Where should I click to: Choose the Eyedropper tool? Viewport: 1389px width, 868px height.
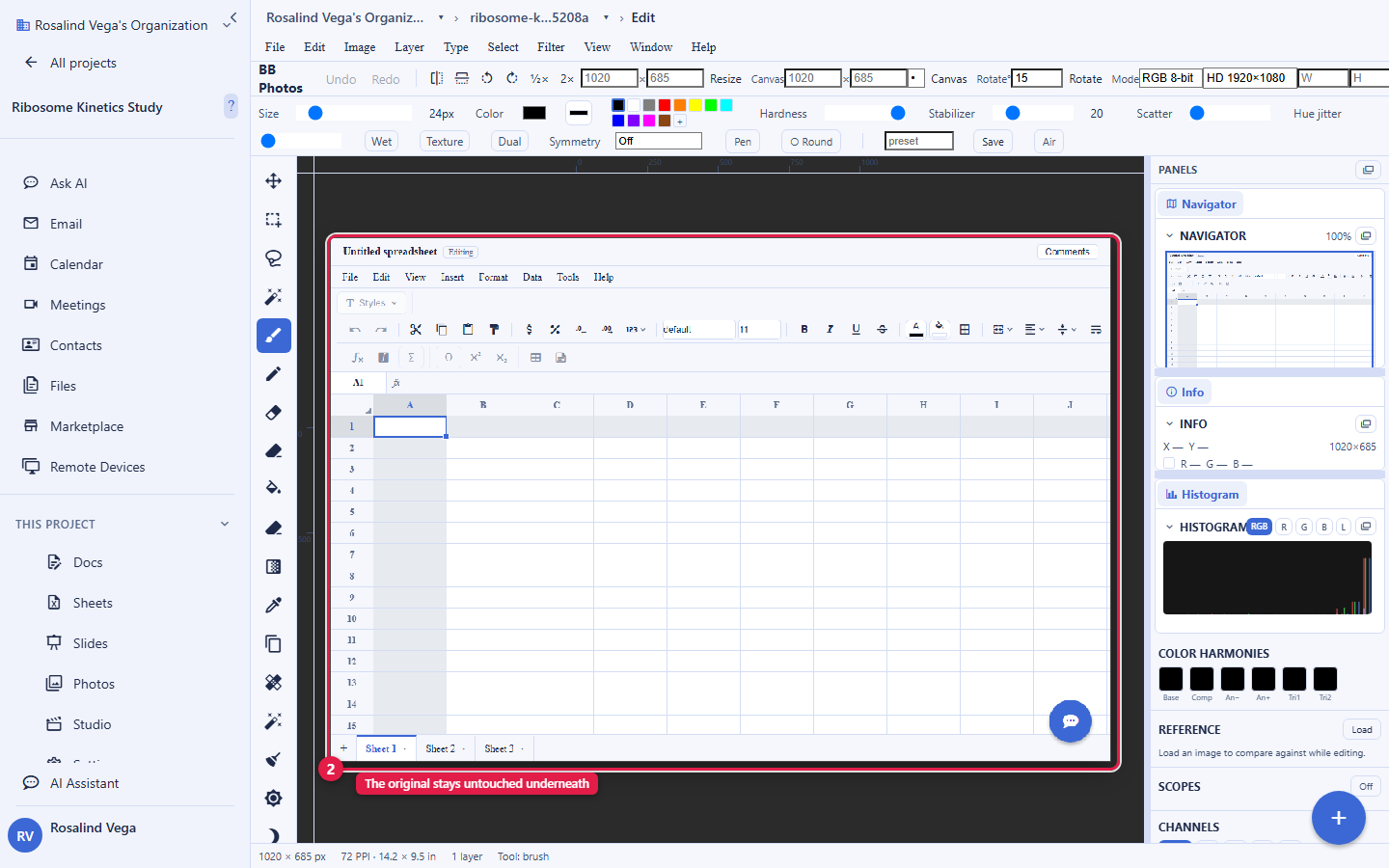coord(274,606)
